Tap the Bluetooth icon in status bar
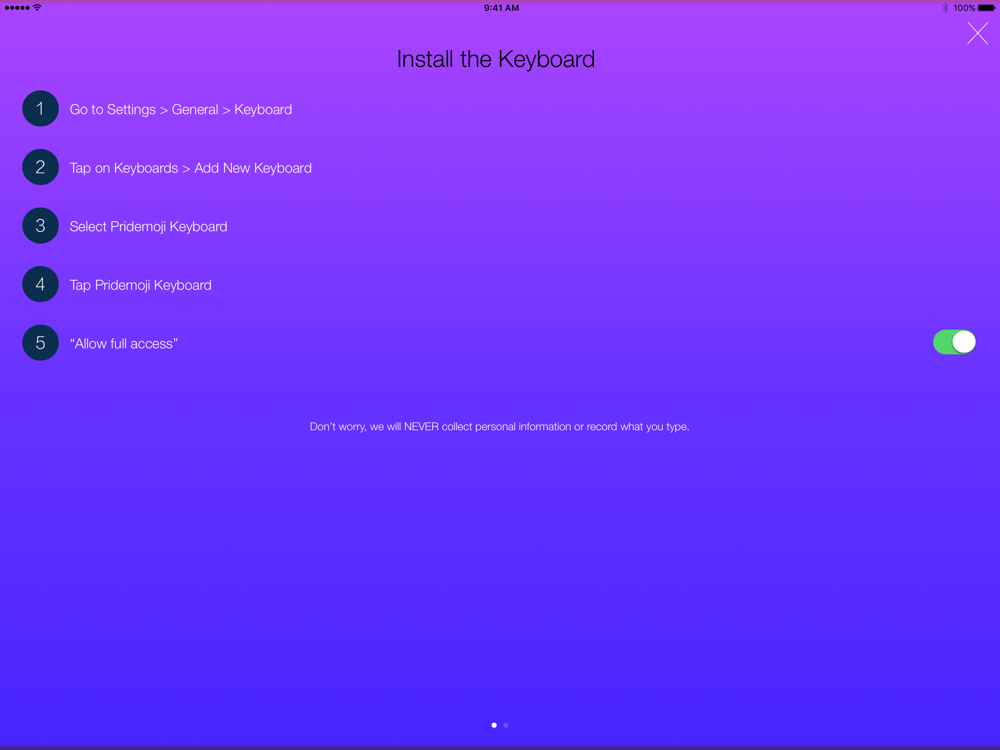Screen dimensions: 1000x750 click(x=945, y=8)
